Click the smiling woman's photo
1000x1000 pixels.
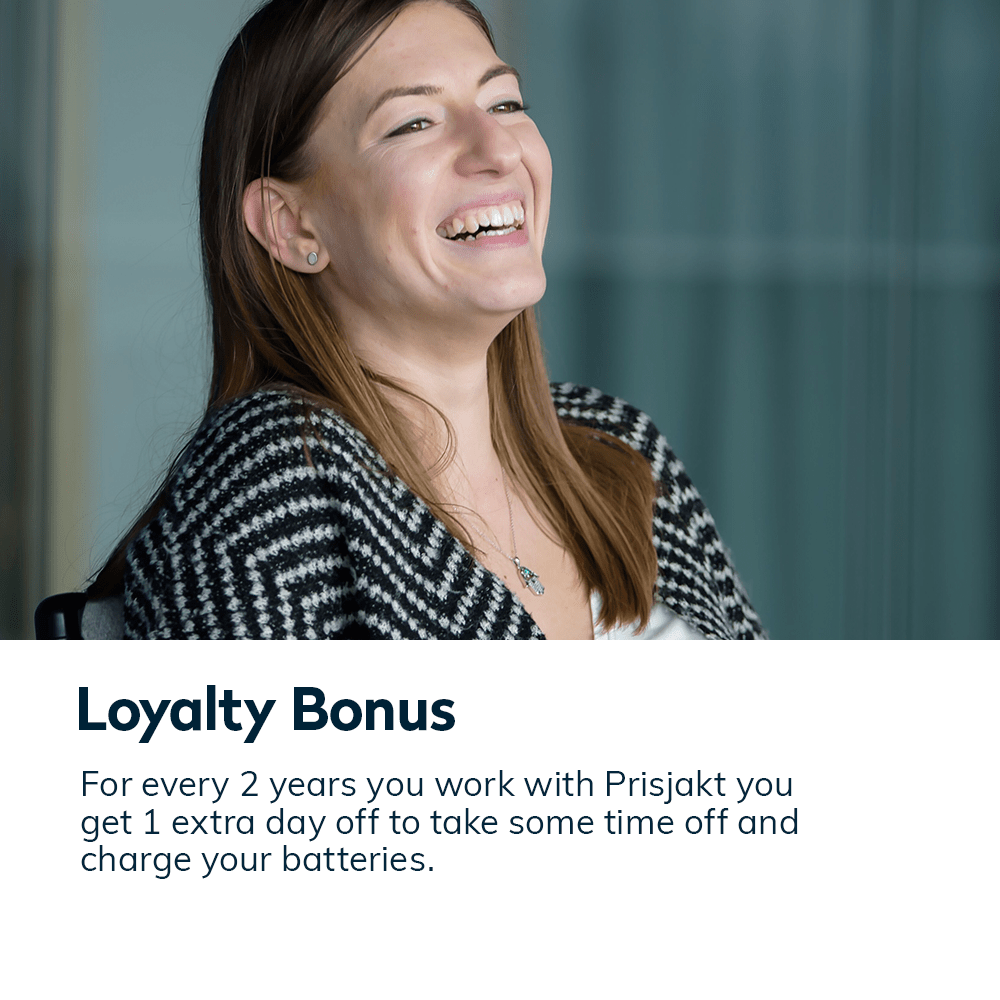pyautogui.click(x=500, y=320)
